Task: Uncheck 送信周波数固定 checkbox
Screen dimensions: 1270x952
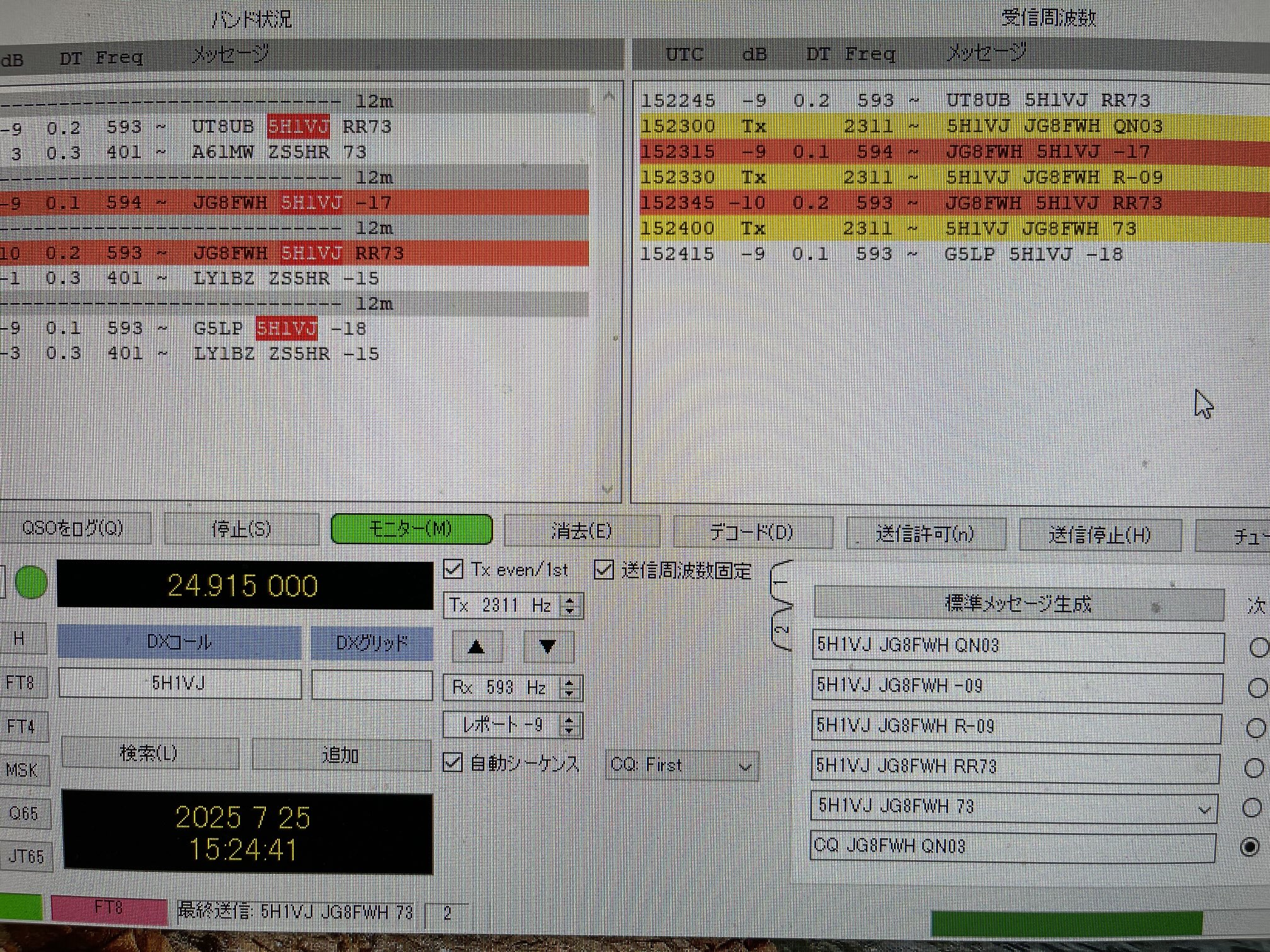Action: coord(604,570)
